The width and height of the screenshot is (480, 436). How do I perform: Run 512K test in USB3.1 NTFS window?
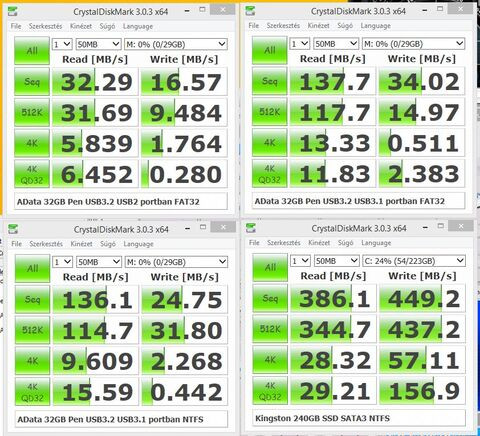pyautogui.click(x=32, y=330)
